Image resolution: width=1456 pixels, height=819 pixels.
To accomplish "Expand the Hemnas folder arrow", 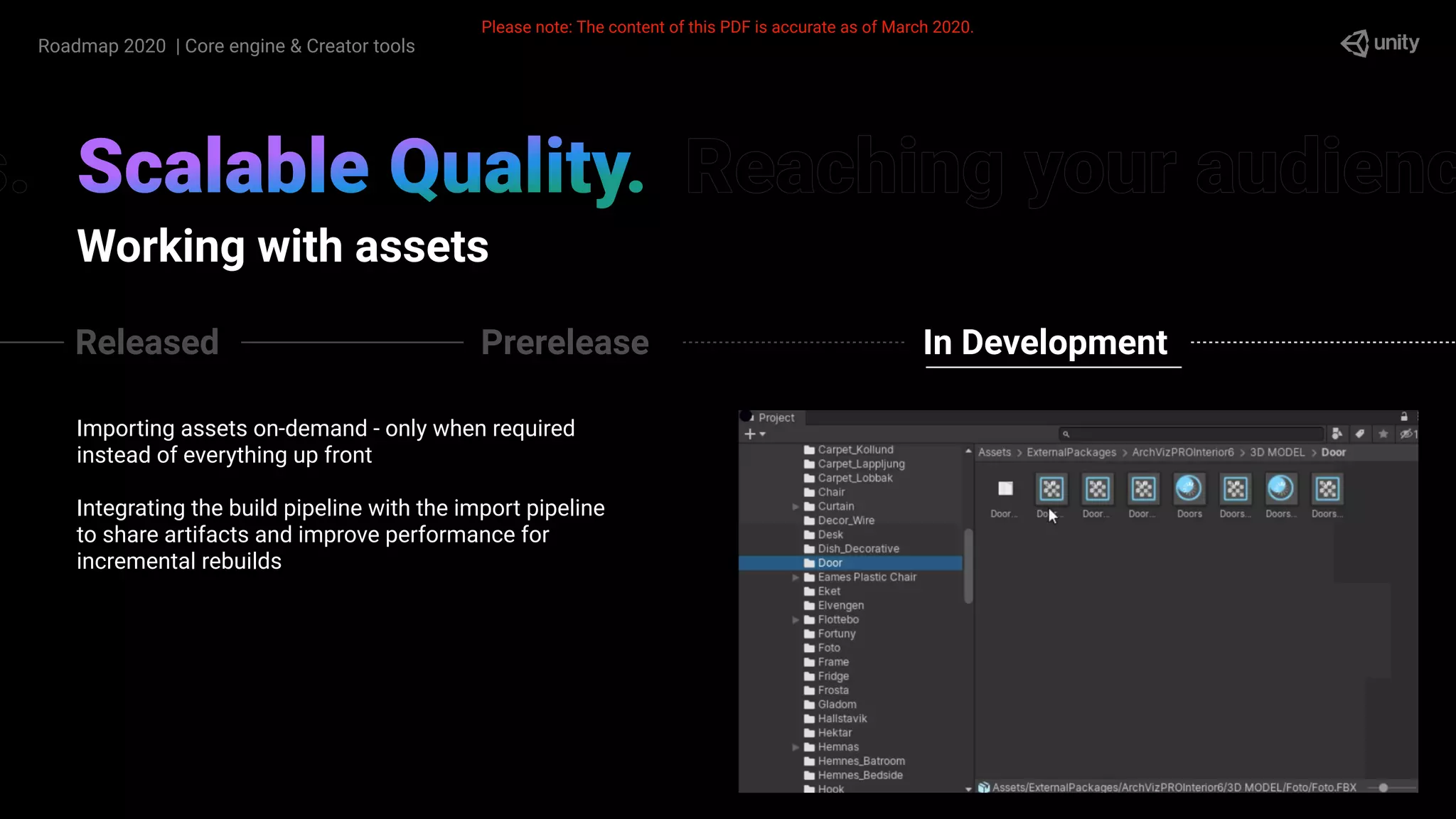I will pyautogui.click(x=796, y=747).
